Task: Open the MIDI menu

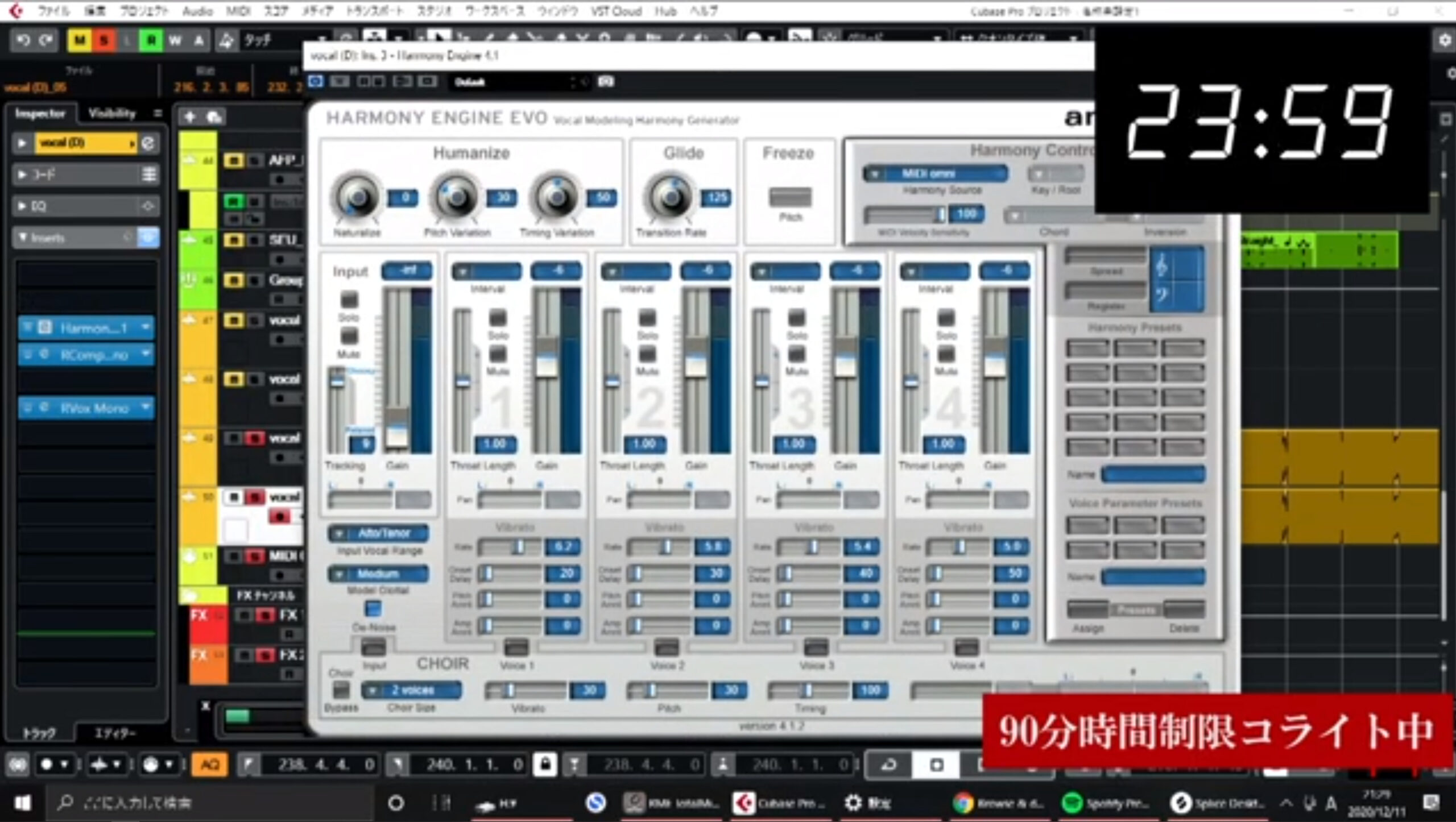Action: (x=238, y=11)
